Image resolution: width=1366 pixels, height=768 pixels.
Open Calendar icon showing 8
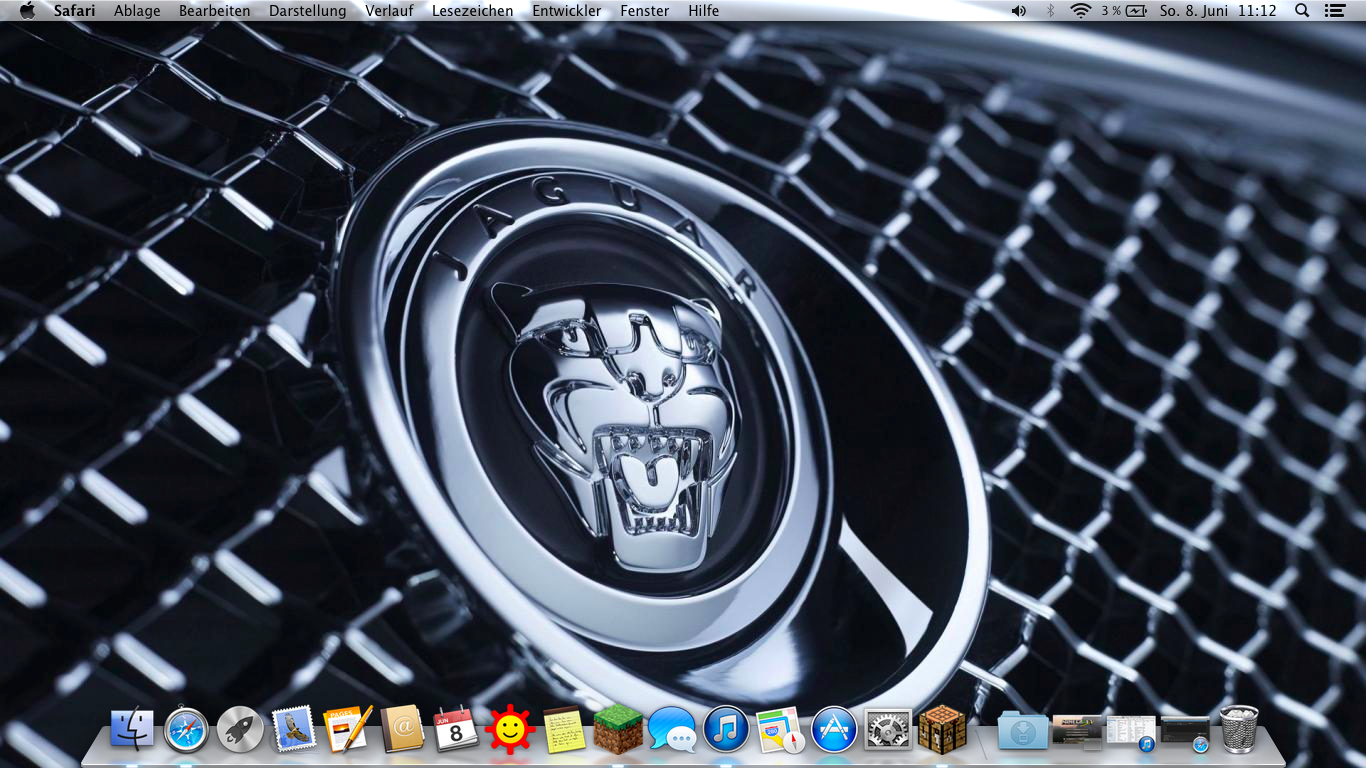point(456,729)
